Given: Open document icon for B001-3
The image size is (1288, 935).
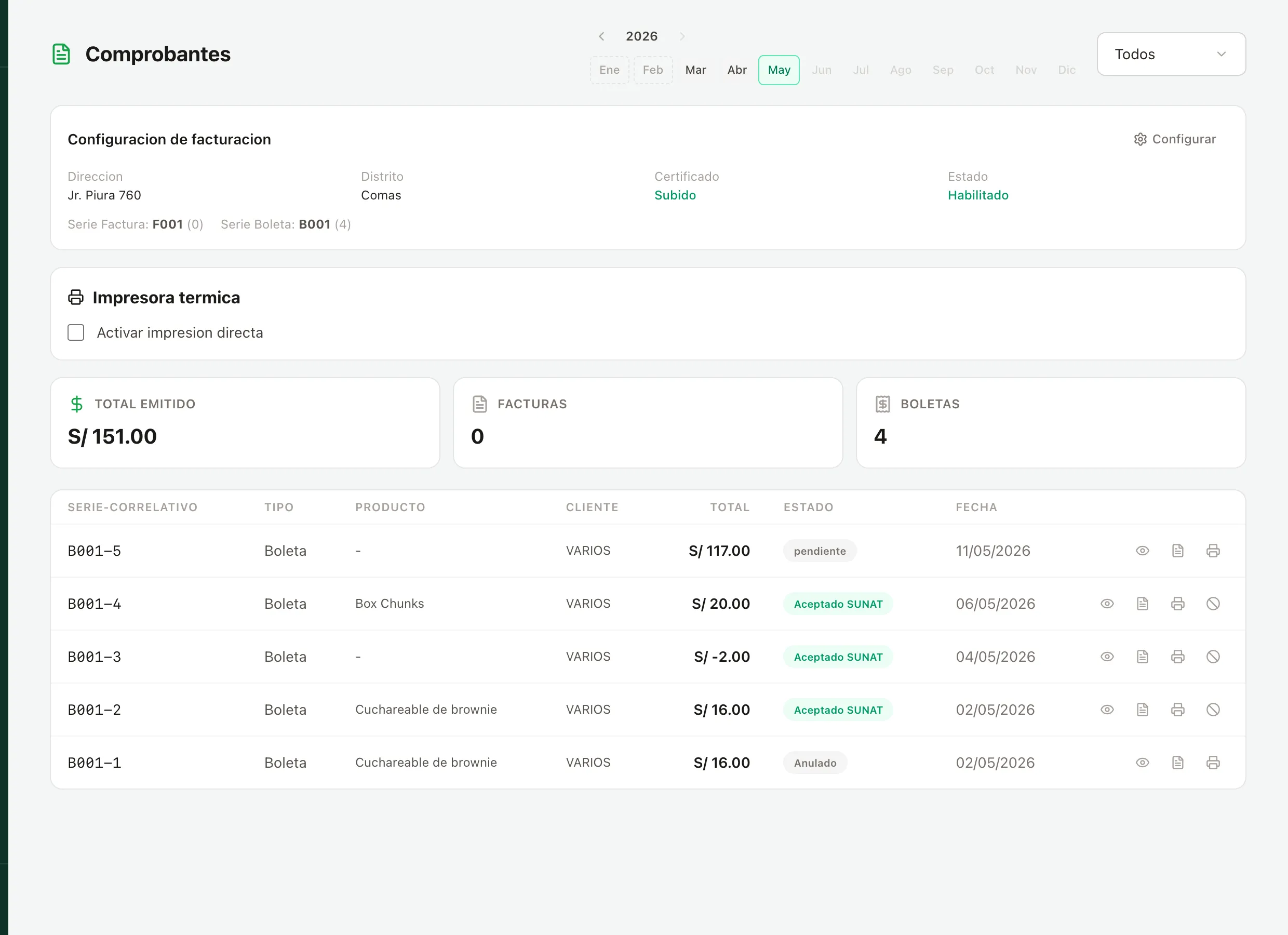Looking at the screenshot, I should click(1142, 657).
